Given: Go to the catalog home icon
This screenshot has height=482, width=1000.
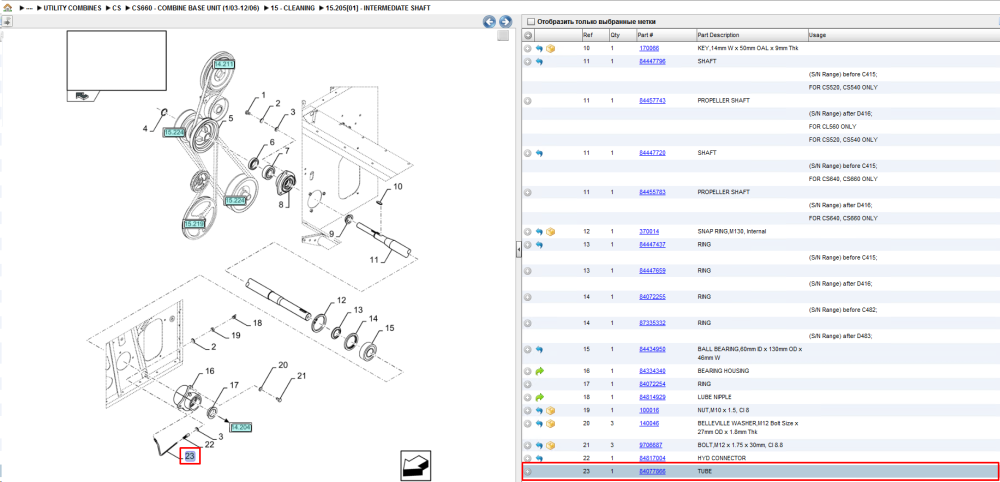Looking at the screenshot, I should click(7, 8).
